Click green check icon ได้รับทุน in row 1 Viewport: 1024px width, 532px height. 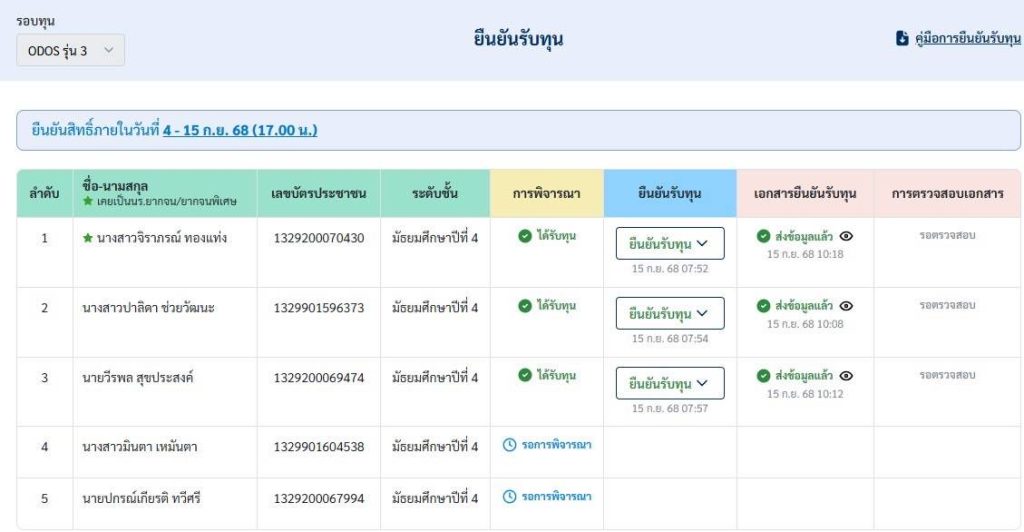(x=524, y=236)
